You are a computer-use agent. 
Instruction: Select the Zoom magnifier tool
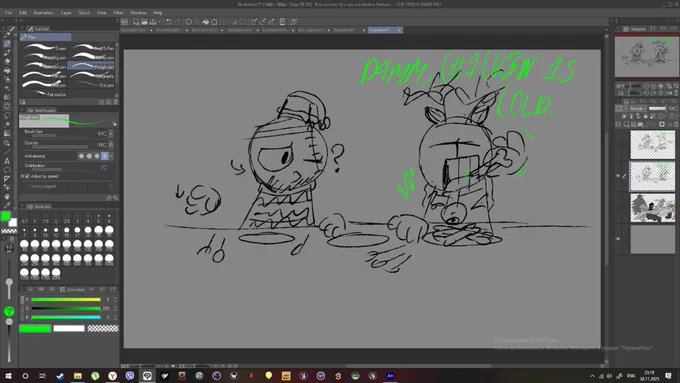7,143
